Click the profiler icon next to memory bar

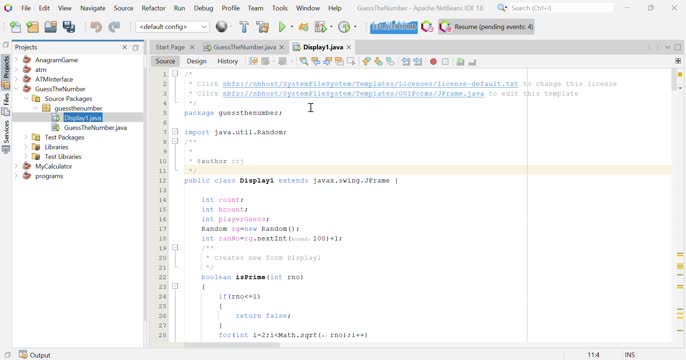click(427, 27)
